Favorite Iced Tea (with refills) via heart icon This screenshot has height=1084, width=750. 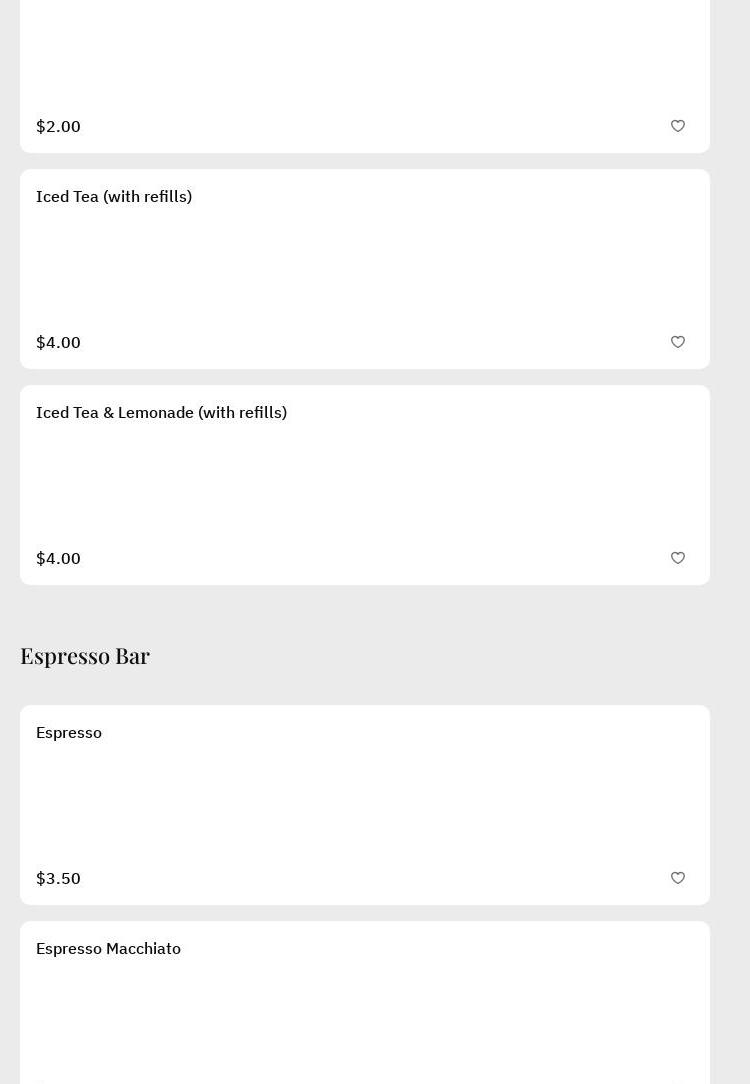coord(678,342)
